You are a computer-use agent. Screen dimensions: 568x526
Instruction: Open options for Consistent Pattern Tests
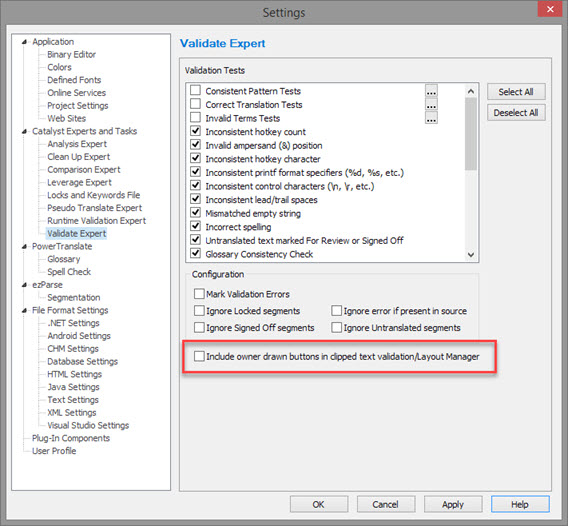(431, 91)
